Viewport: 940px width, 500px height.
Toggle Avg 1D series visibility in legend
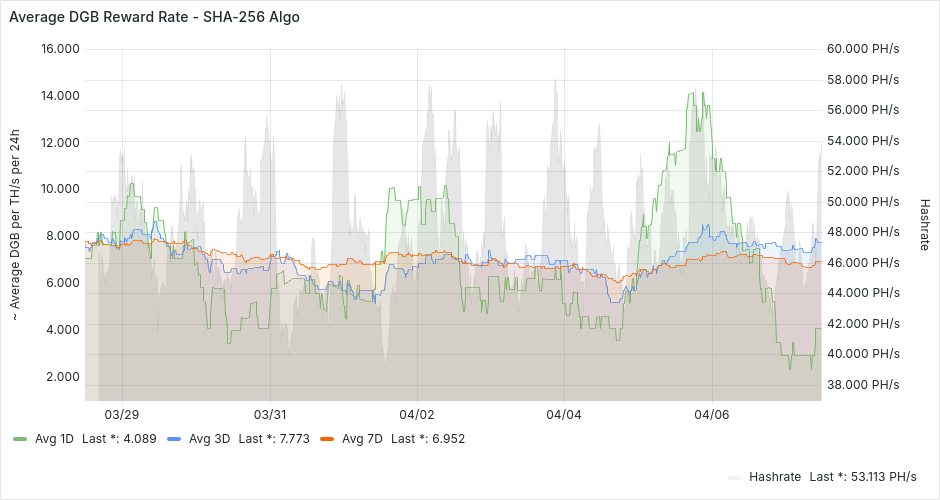point(56,438)
